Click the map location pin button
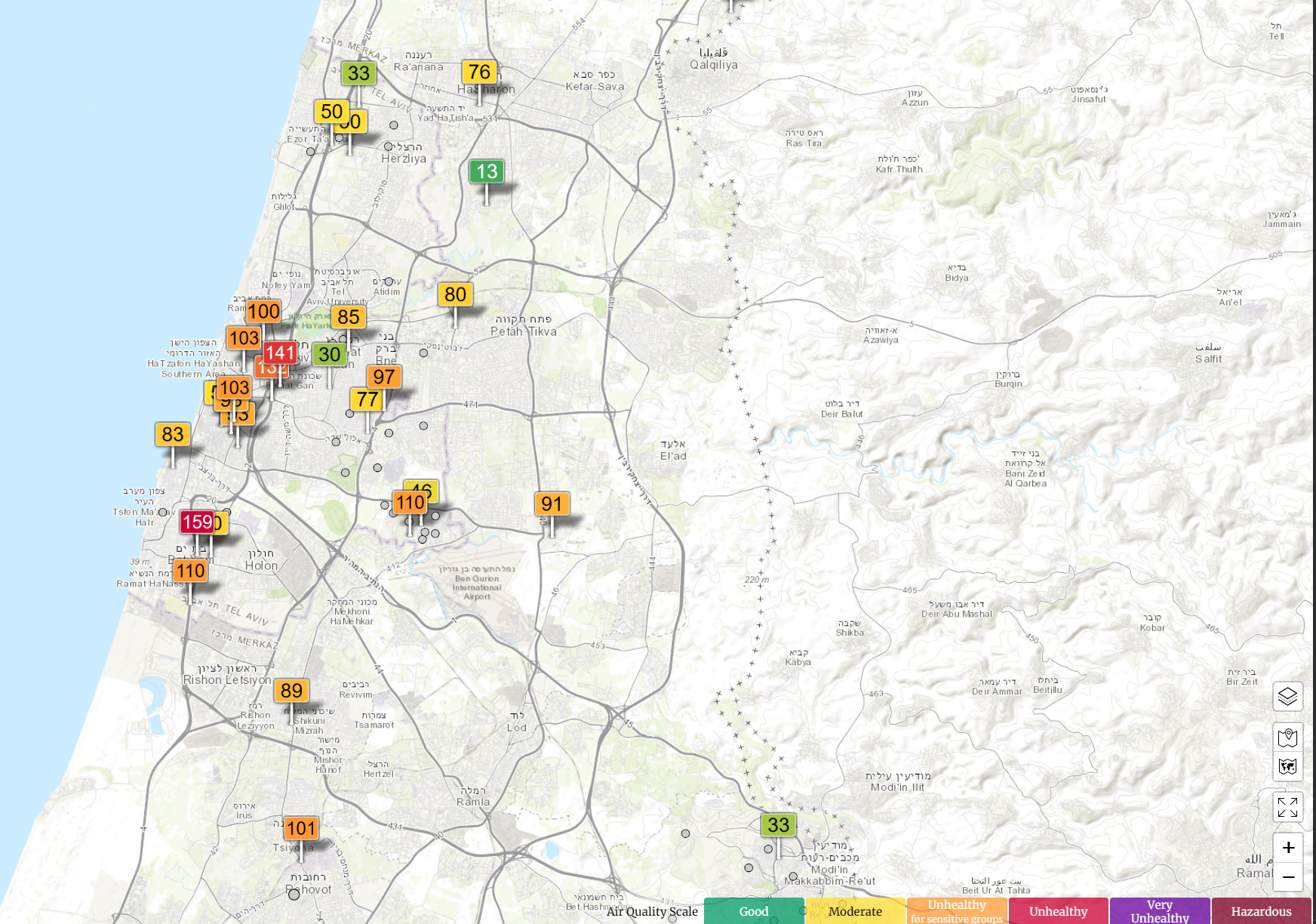1316x924 pixels. tap(1287, 737)
